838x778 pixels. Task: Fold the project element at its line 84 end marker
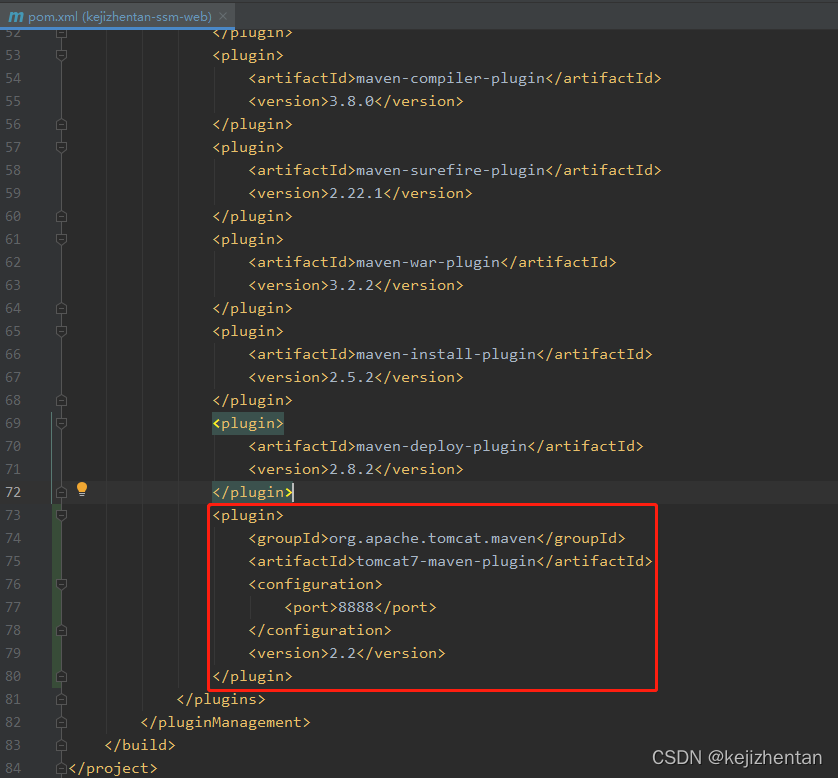(x=61, y=768)
